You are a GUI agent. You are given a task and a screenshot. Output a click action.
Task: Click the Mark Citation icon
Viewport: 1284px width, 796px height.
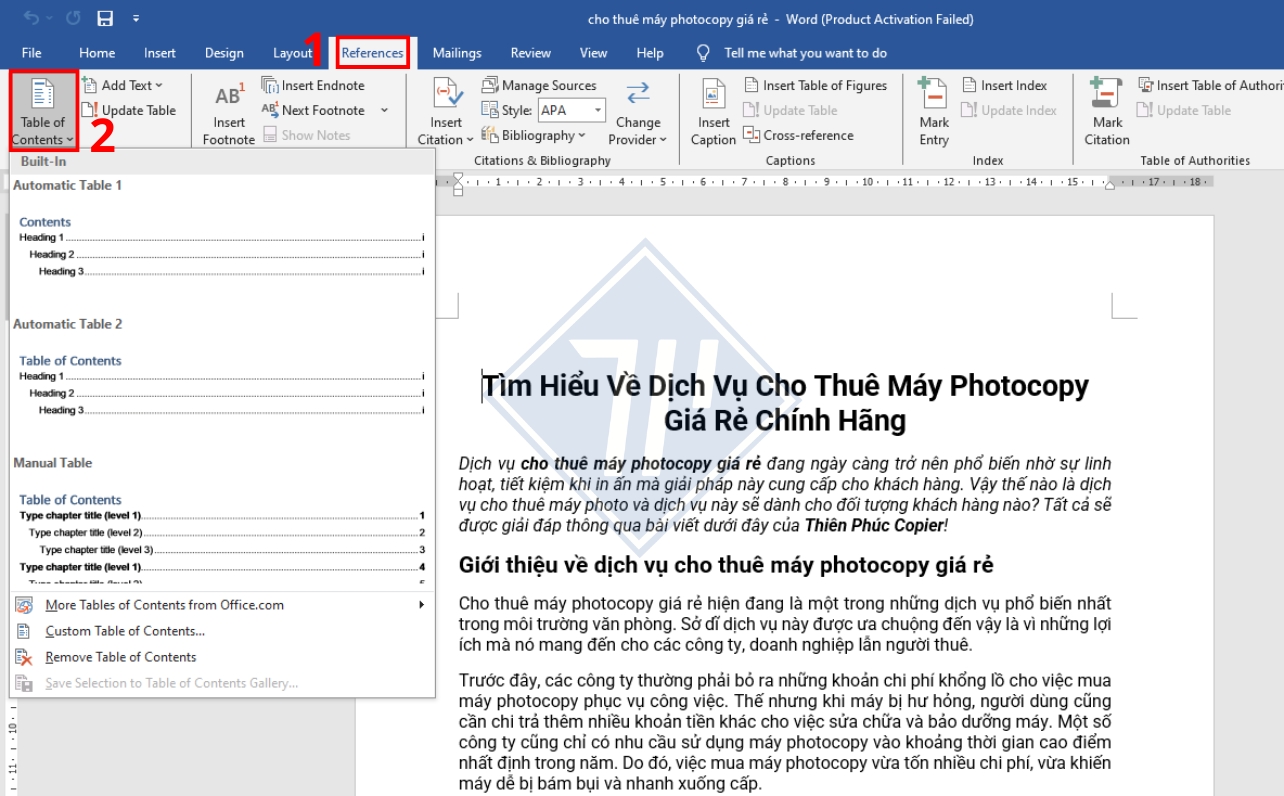[x=1106, y=98]
